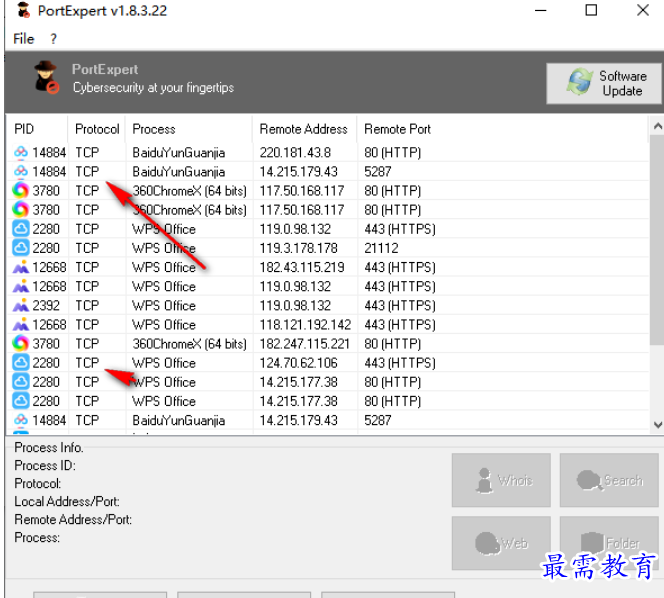Click the BaiduYunGuanjia icon for address 220.181.43.8
Image resolution: width=664 pixels, height=598 pixels.
tap(20, 152)
